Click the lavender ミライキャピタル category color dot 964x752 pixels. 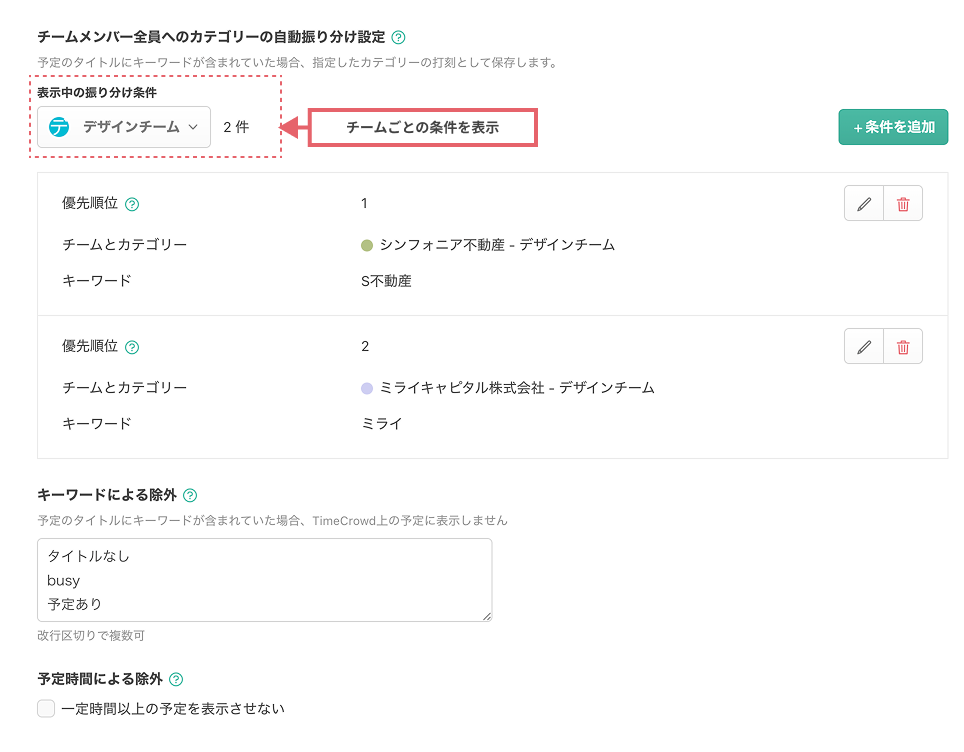pyautogui.click(x=367, y=388)
